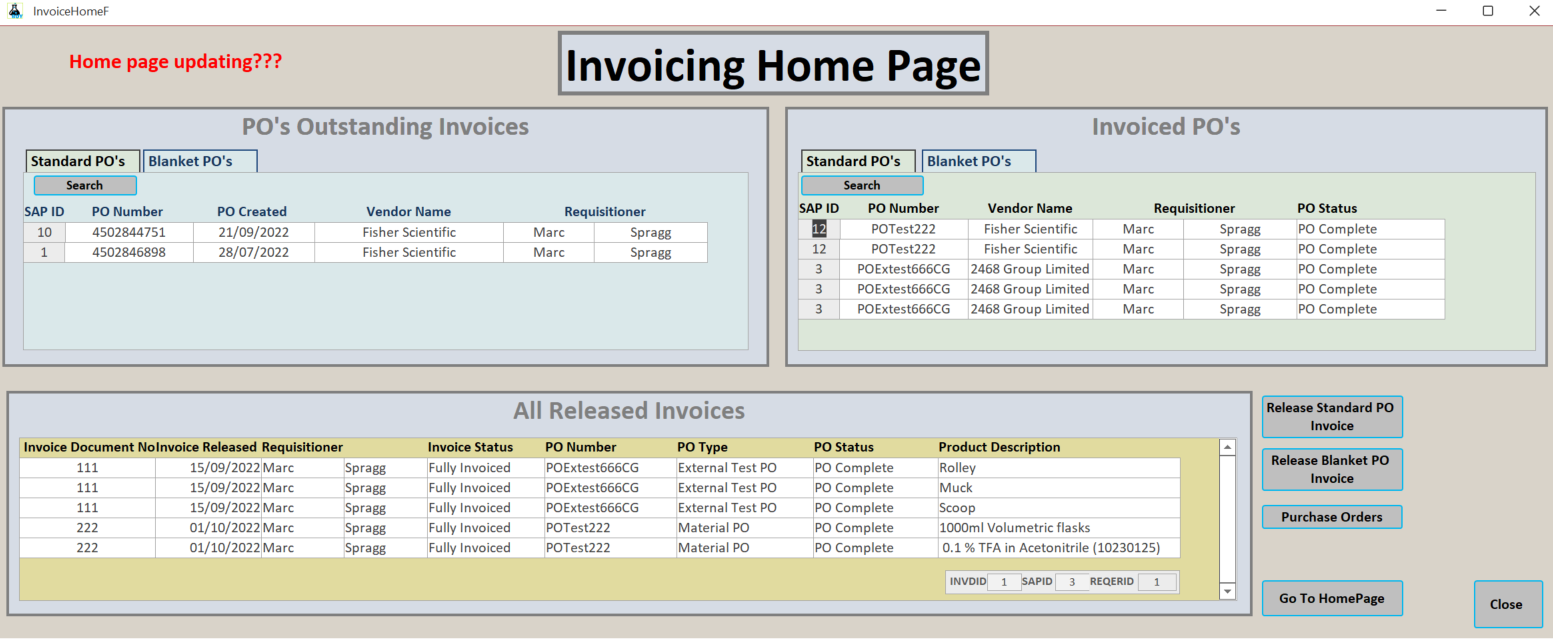The width and height of the screenshot is (1553, 640).
Task: Click scrollbar up arrow in Released Invoices
Action: (x=1228, y=447)
